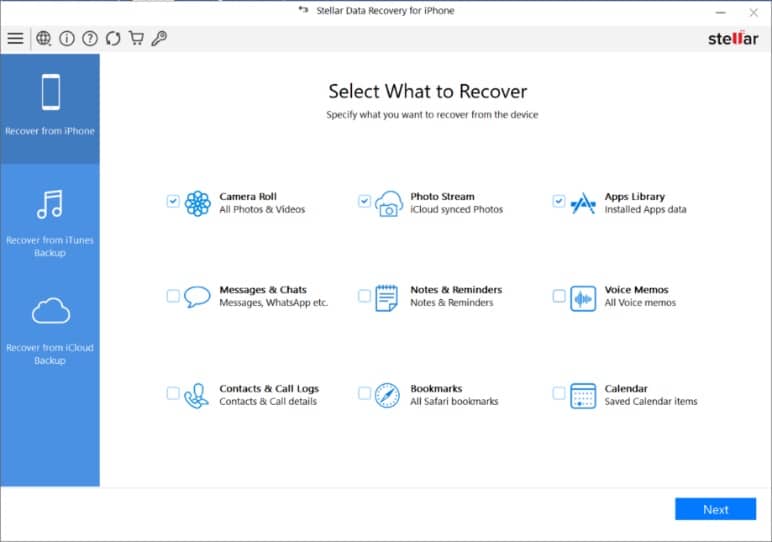The width and height of the screenshot is (772, 542).
Task: Uncheck the Camera Roll checkbox
Action: click(173, 201)
